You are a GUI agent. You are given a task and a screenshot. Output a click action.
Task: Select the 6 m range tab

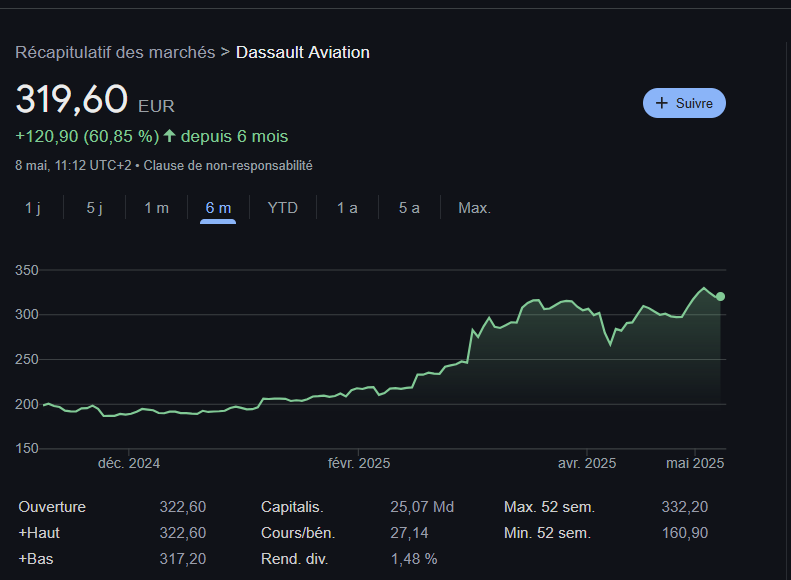coord(218,208)
